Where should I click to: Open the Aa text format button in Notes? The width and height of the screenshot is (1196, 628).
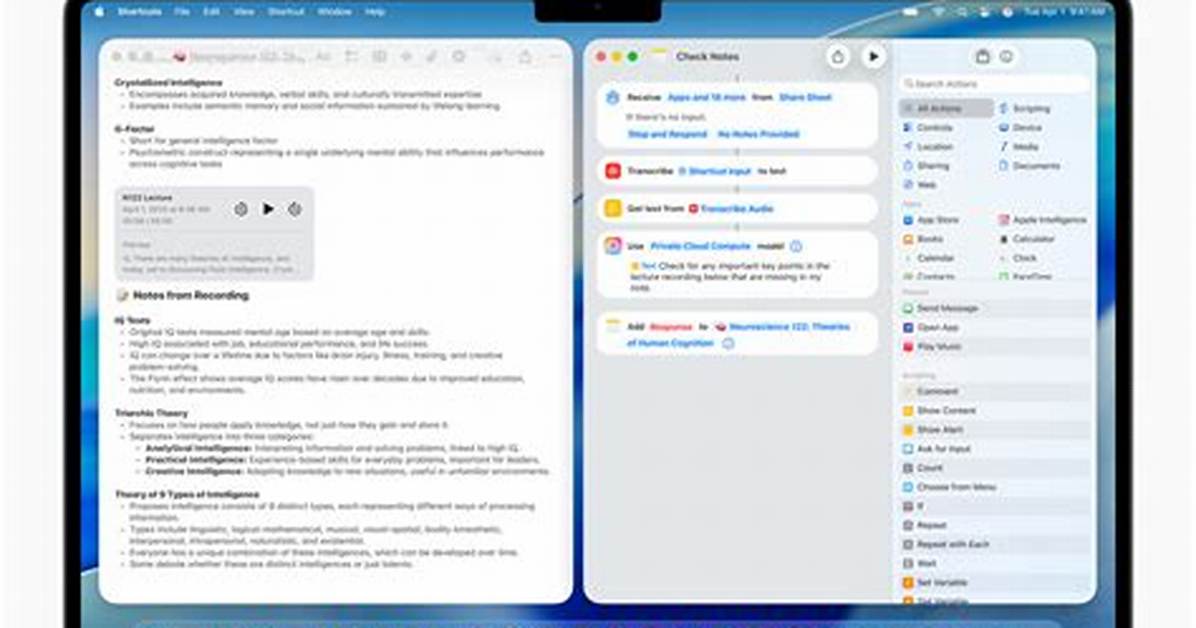point(323,56)
